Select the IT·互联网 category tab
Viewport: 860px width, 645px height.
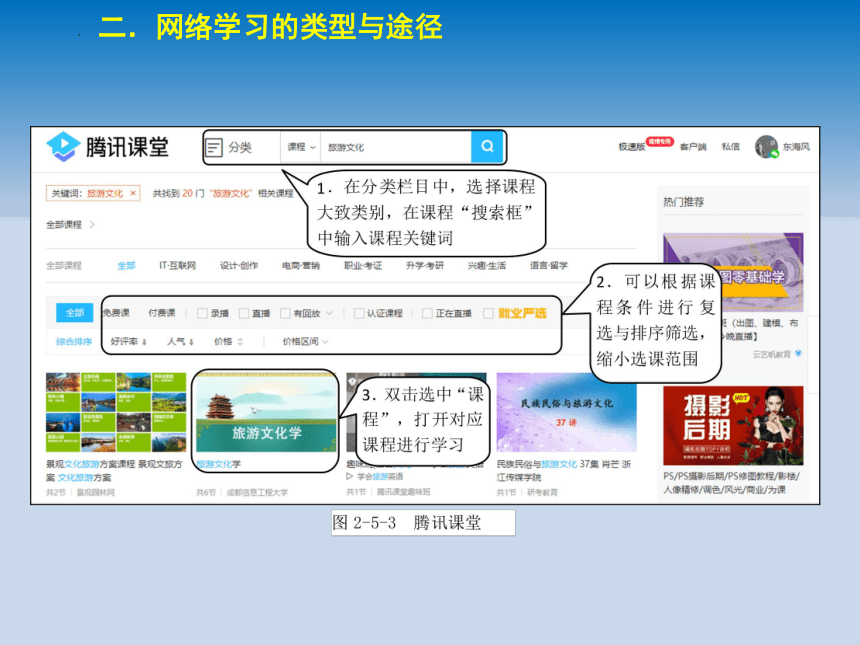(x=177, y=265)
